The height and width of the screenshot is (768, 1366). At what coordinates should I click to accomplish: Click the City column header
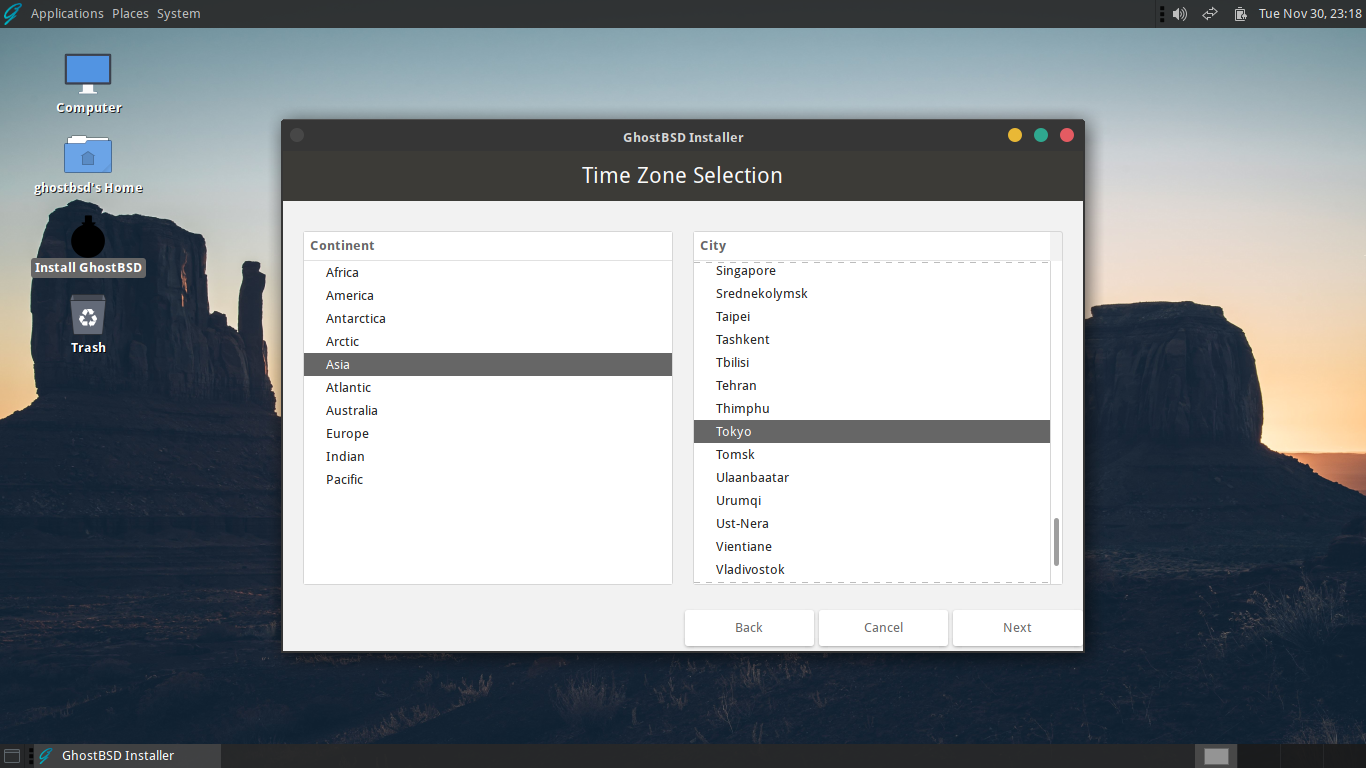click(x=872, y=246)
